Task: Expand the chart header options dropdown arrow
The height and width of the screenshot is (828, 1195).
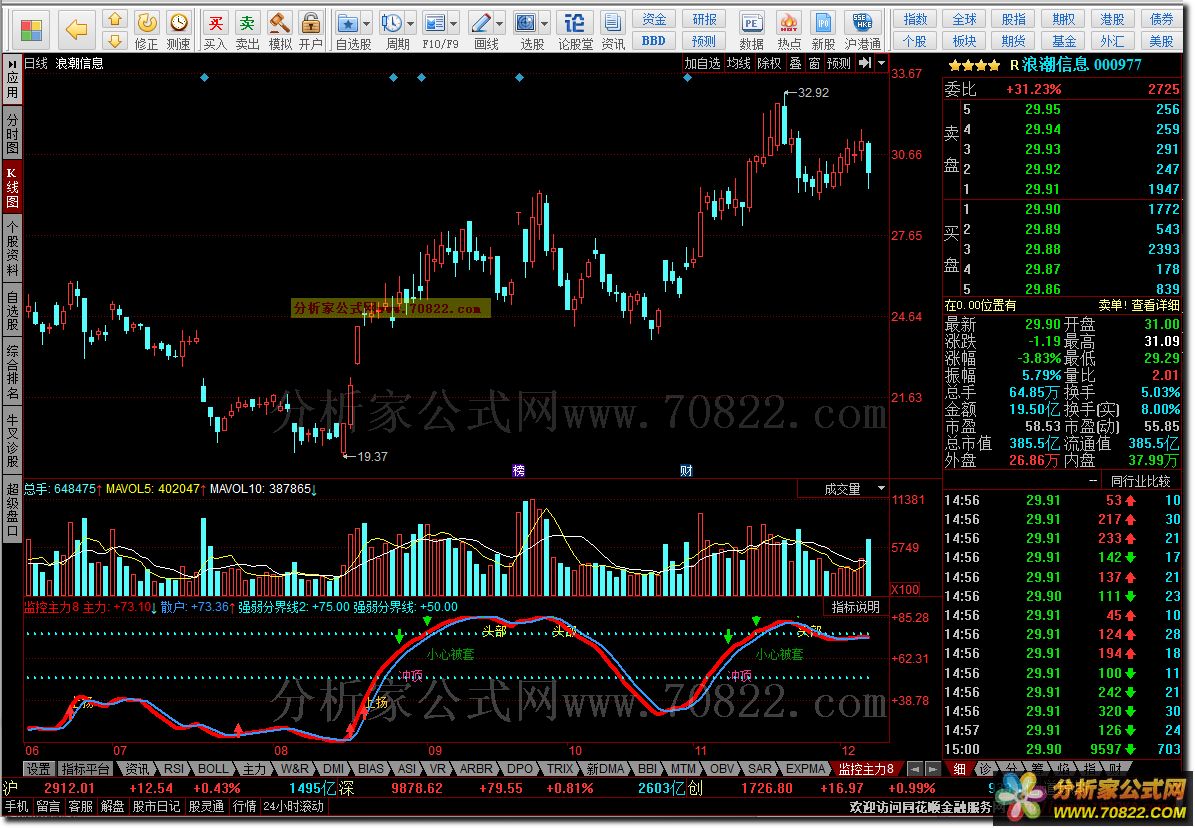Action: click(882, 63)
